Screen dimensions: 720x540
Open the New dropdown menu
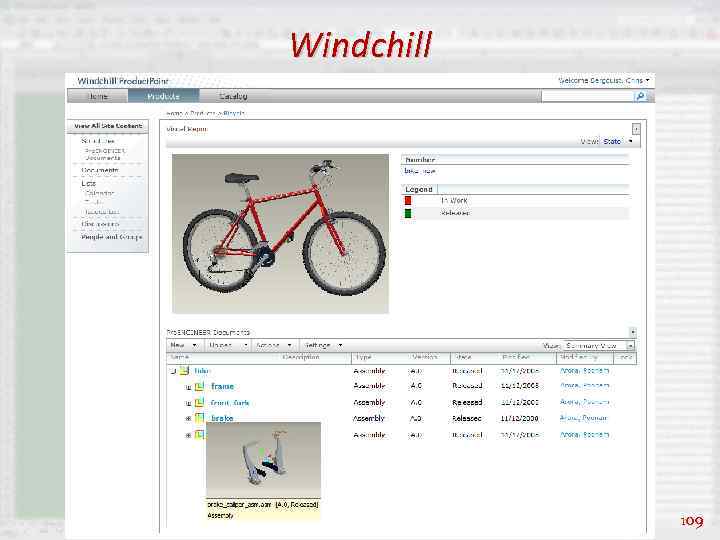coord(183,345)
